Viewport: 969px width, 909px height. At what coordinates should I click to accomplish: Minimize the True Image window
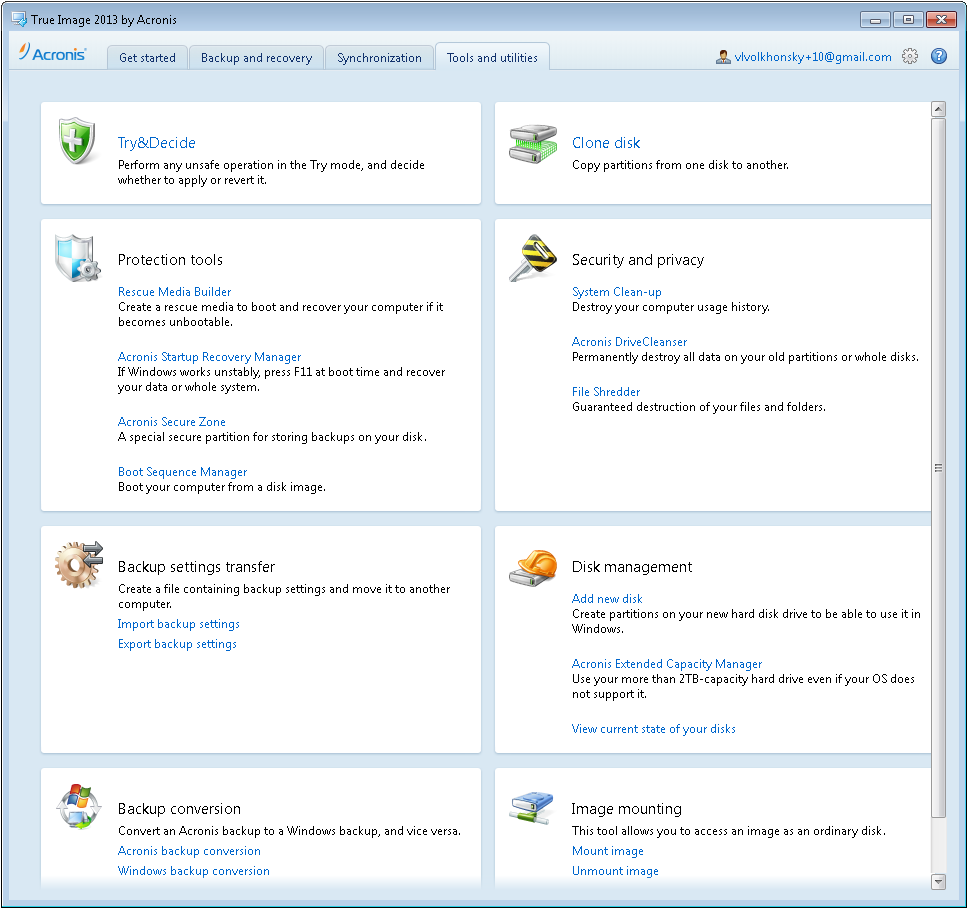[x=875, y=20]
